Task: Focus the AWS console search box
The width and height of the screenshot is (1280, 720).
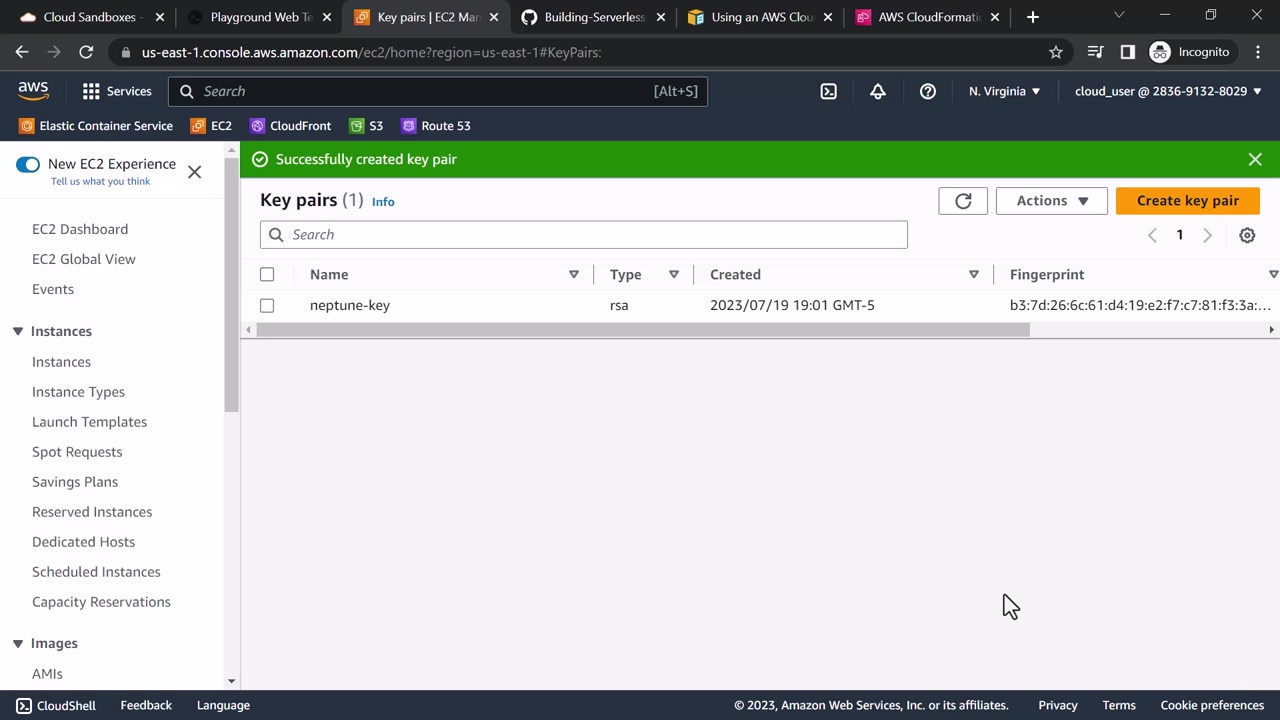Action: coord(438,91)
